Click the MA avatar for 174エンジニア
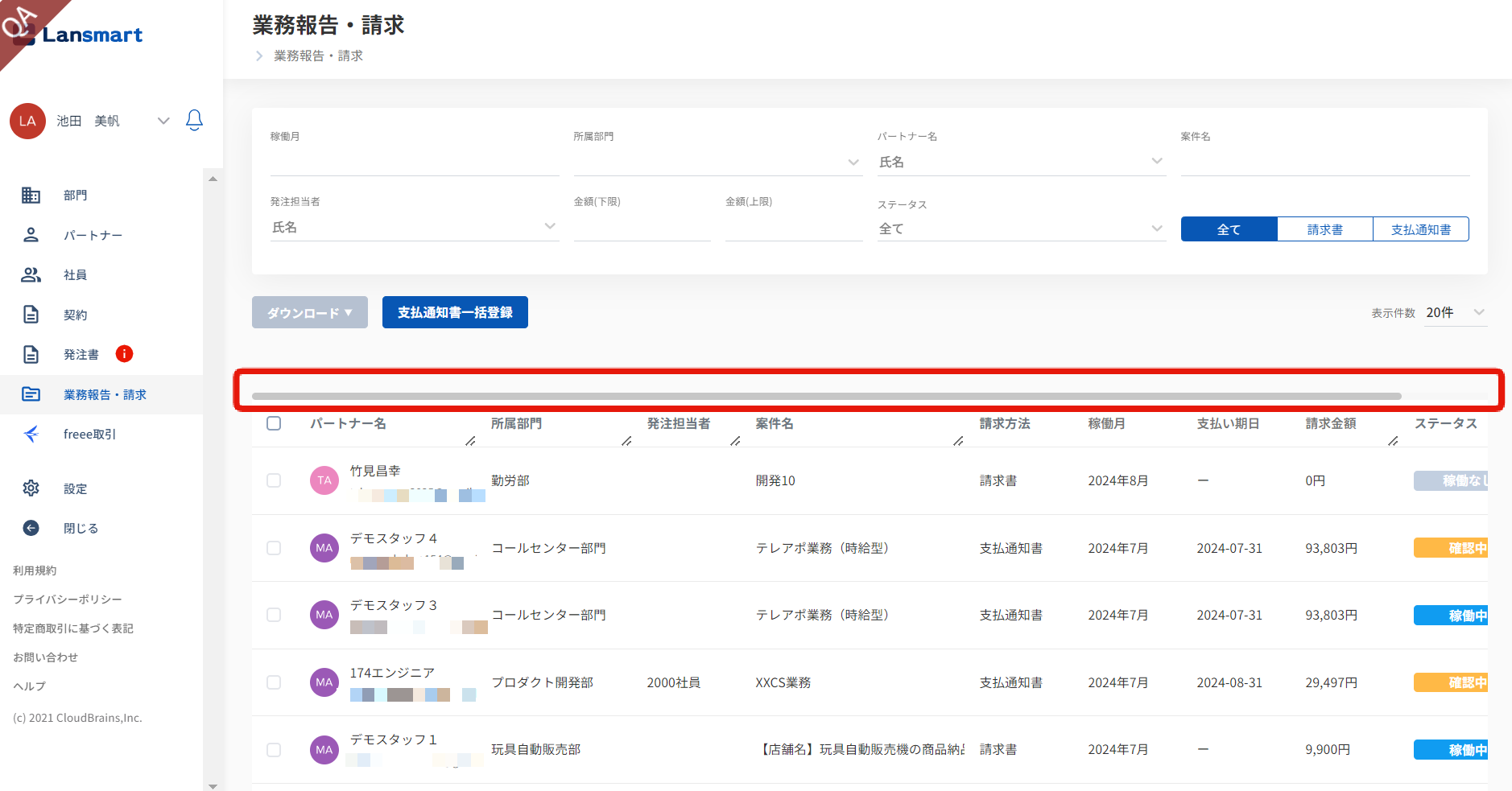The height and width of the screenshot is (791, 1512). (x=324, y=682)
